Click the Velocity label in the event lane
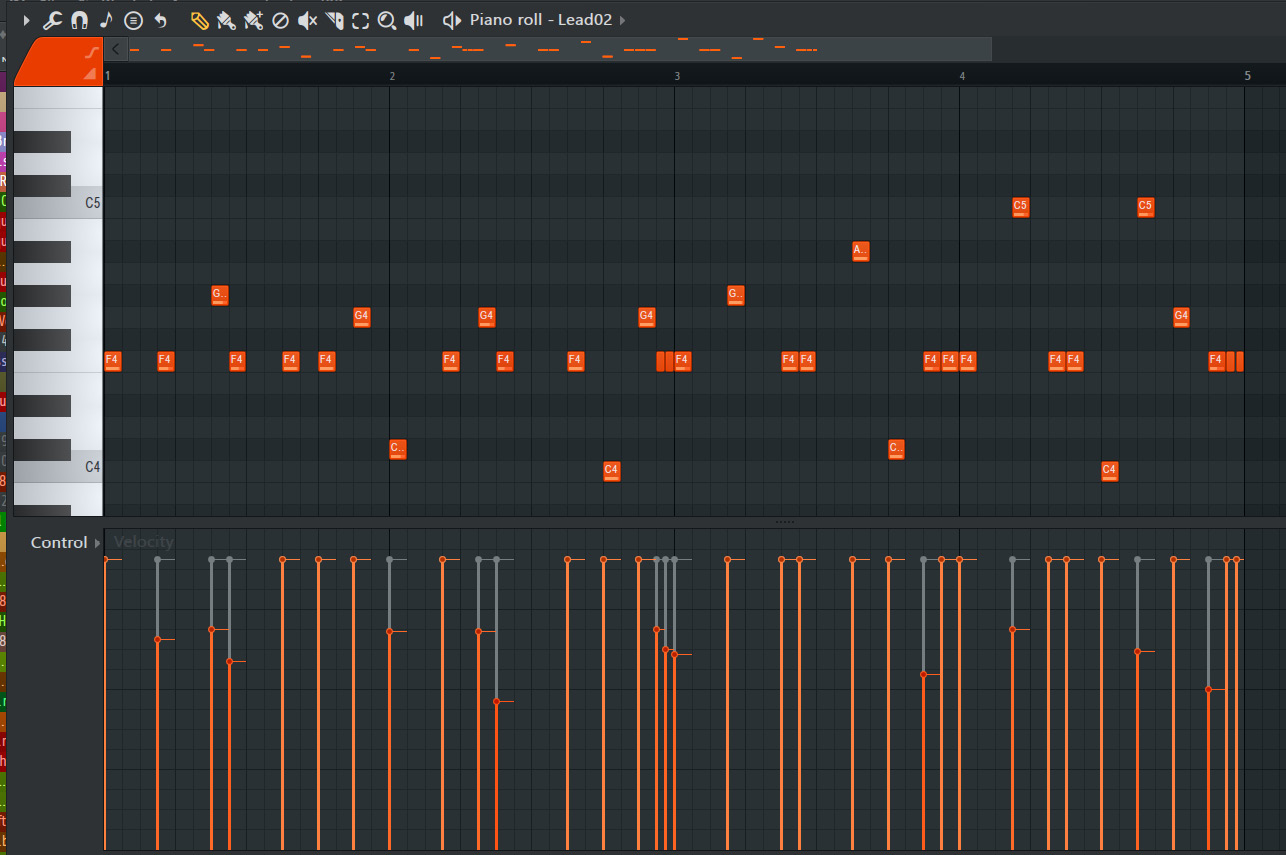Viewport: 1286px width, 855px height. pos(144,542)
